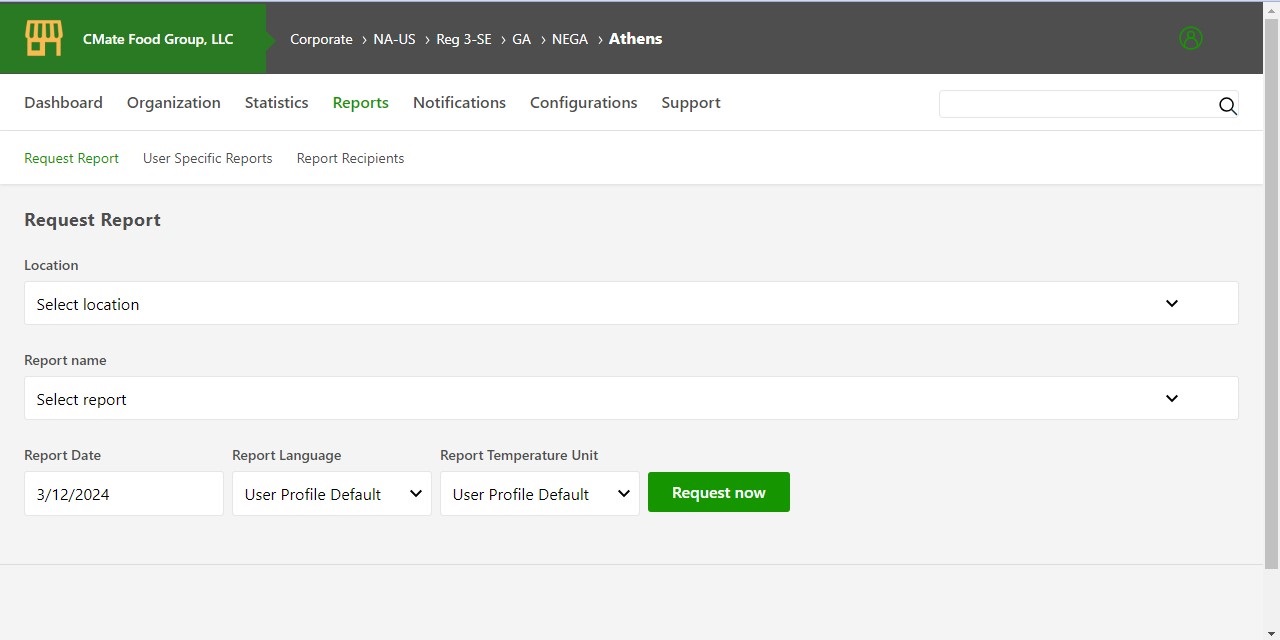Navigate to Corporate via breadcrumb link

(321, 39)
